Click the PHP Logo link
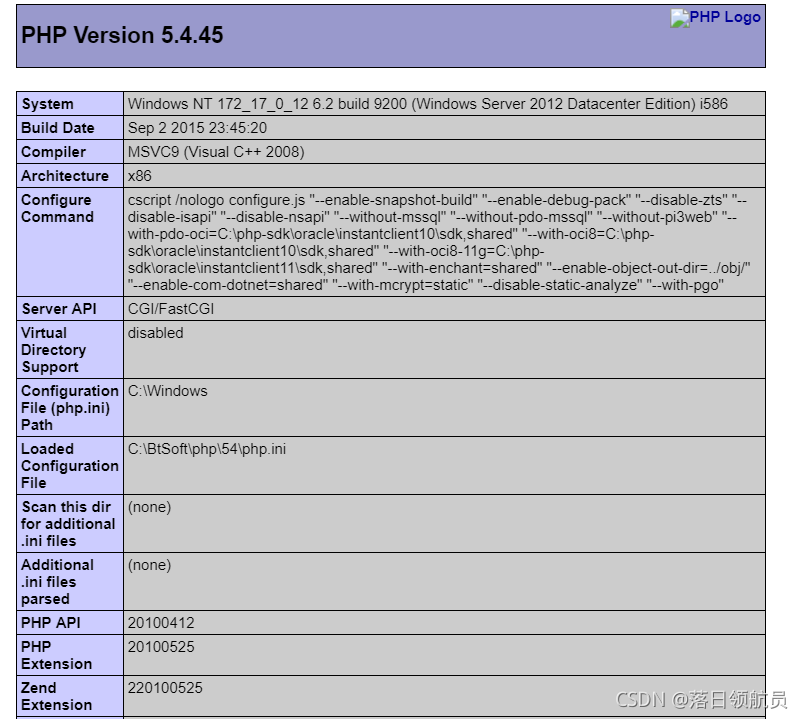 [715, 18]
